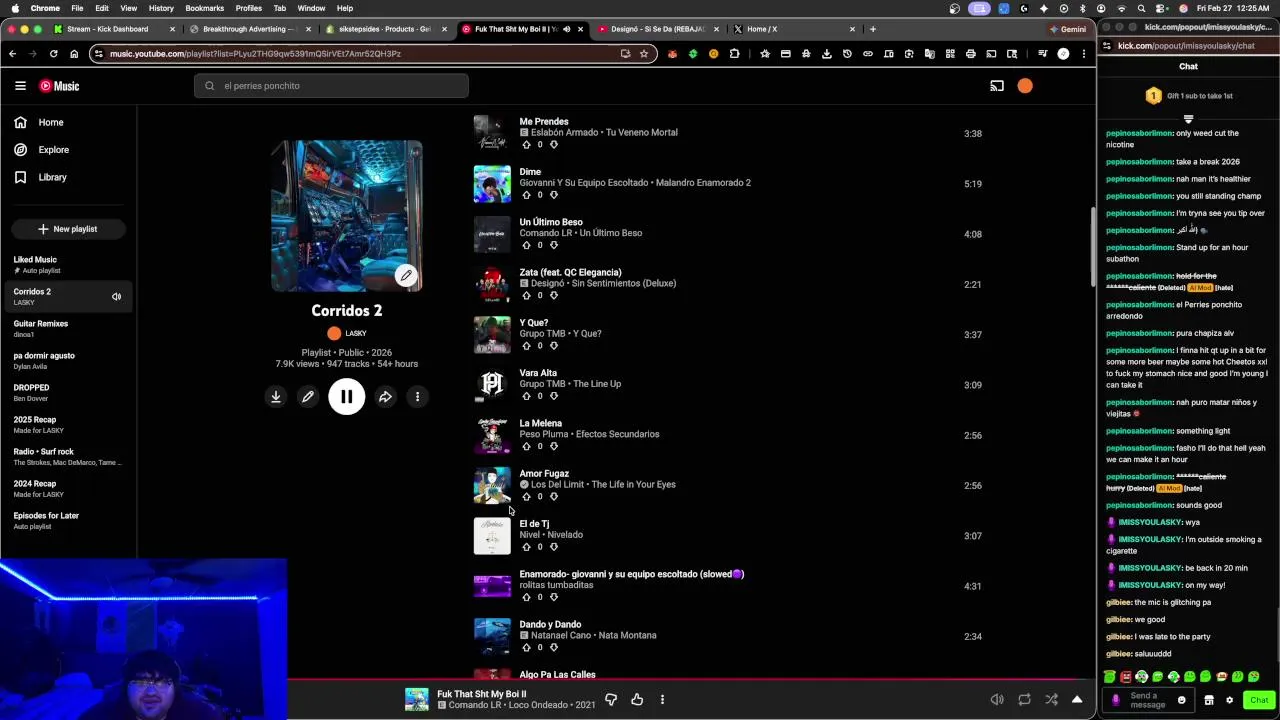Upvote the song La Melena
The width and height of the screenshot is (1280, 720).
[527, 446]
